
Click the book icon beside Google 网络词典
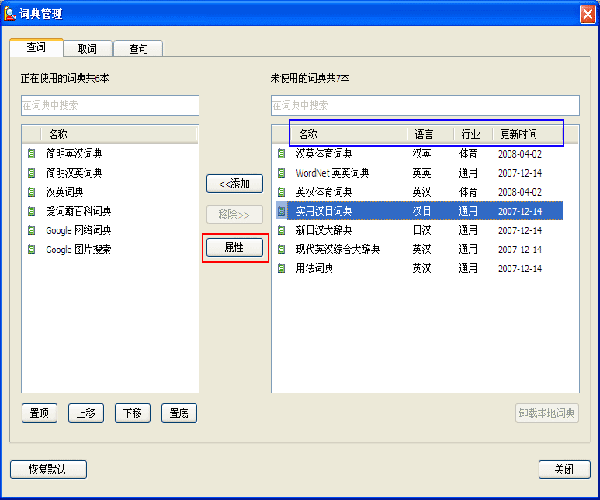tap(31, 230)
